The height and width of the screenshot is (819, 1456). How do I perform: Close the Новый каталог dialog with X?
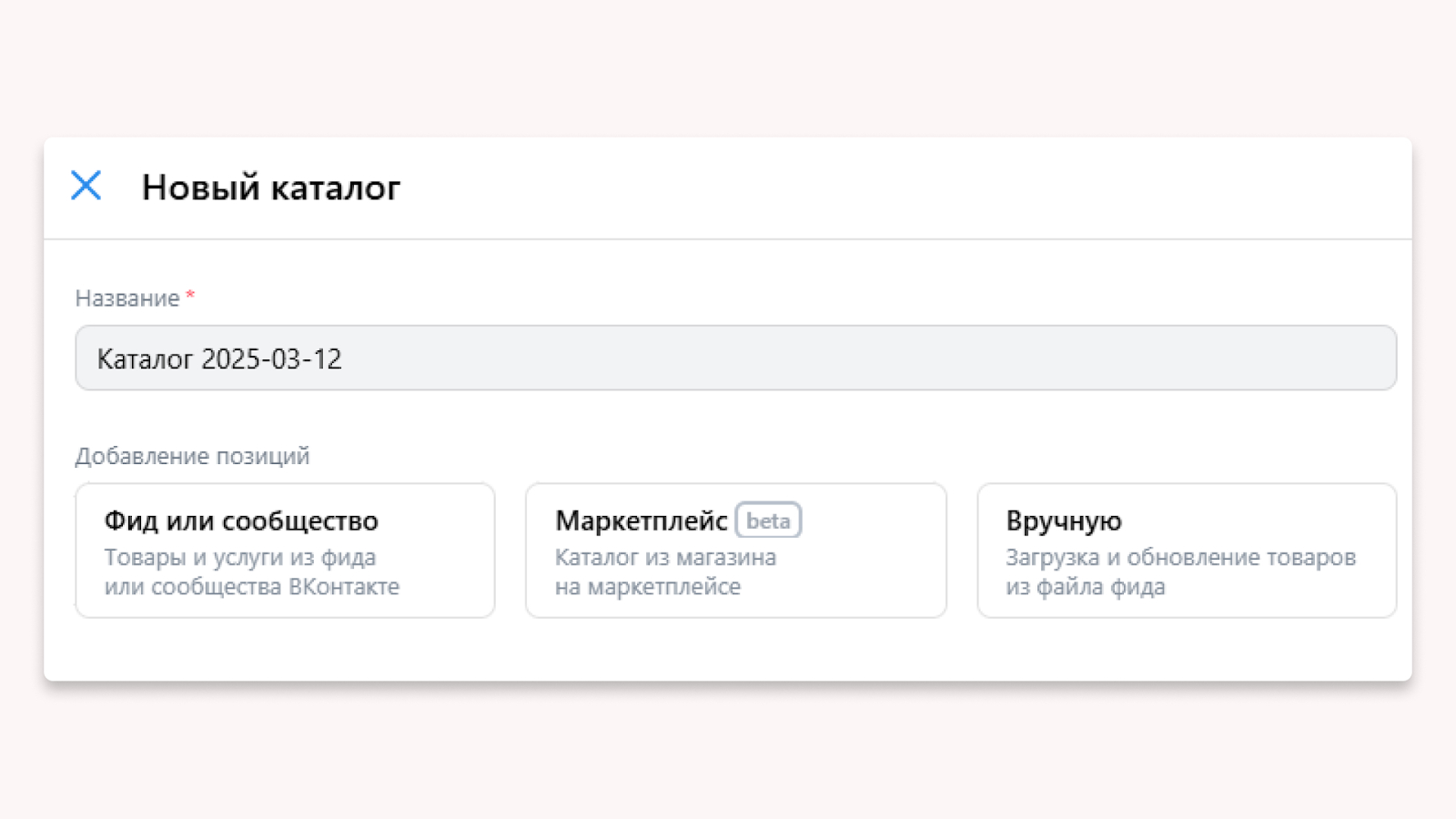[86, 186]
